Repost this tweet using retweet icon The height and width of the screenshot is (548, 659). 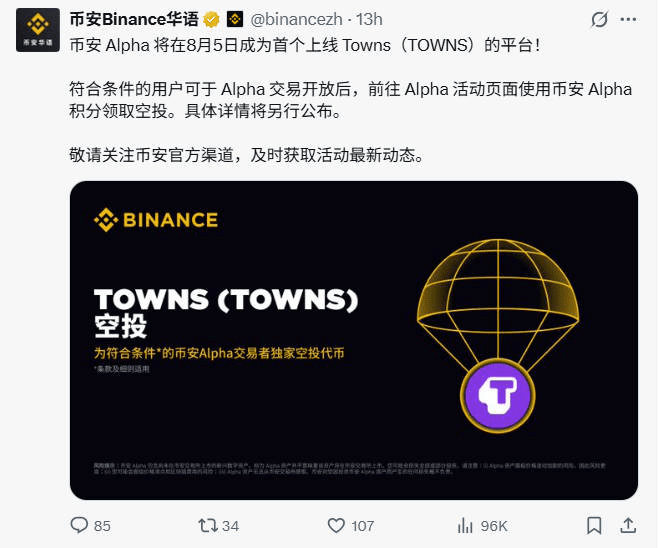pyautogui.click(x=208, y=525)
